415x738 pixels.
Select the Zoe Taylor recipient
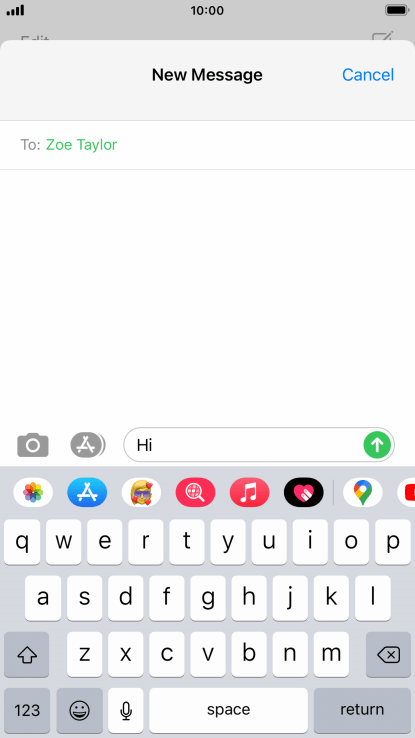click(81, 144)
